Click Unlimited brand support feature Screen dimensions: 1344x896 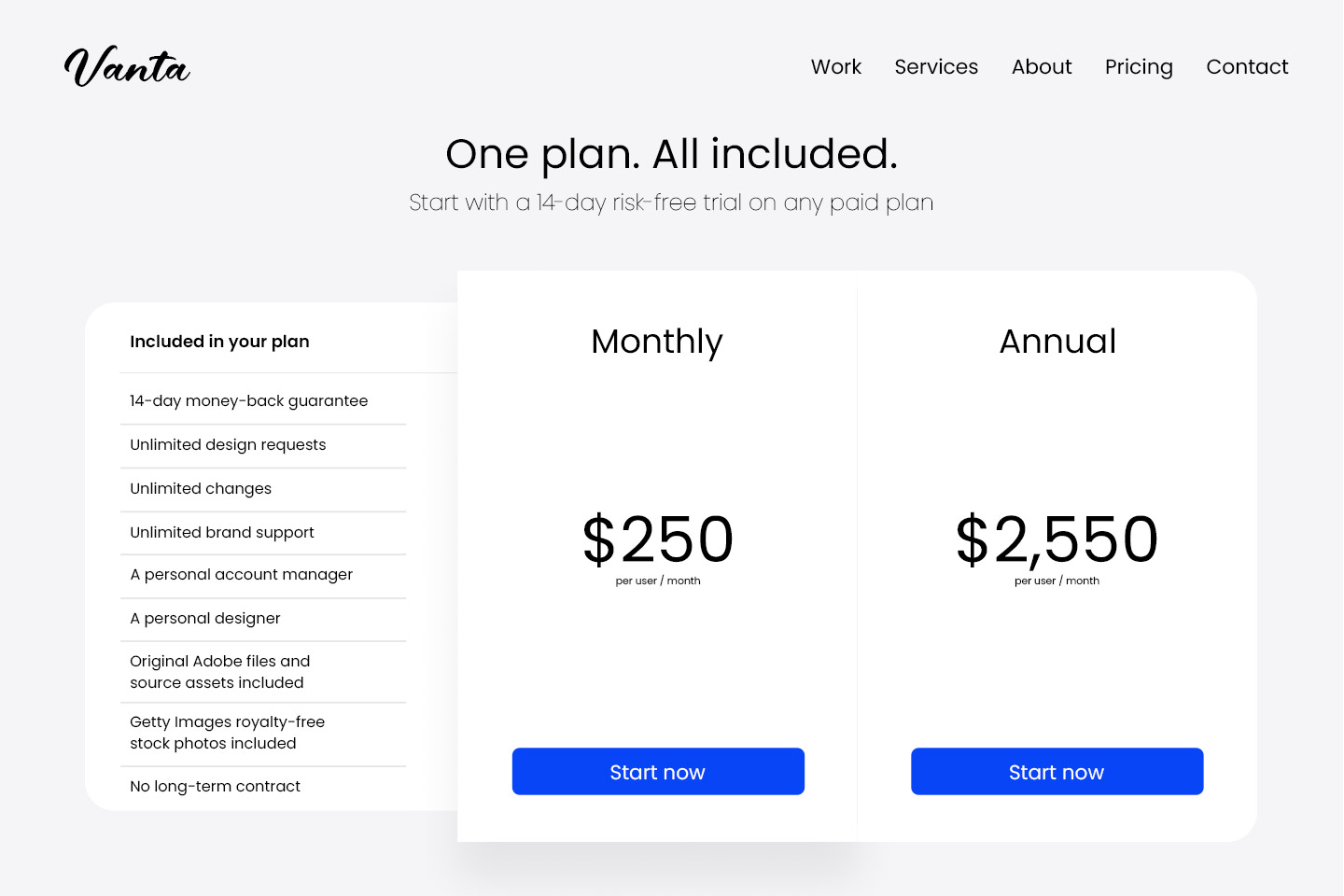pyautogui.click(x=222, y=532)
